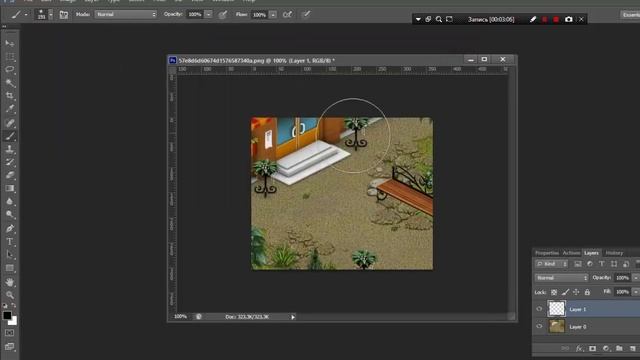
Task: Click the options bar Opacity value field
Action: click(195, 15)
